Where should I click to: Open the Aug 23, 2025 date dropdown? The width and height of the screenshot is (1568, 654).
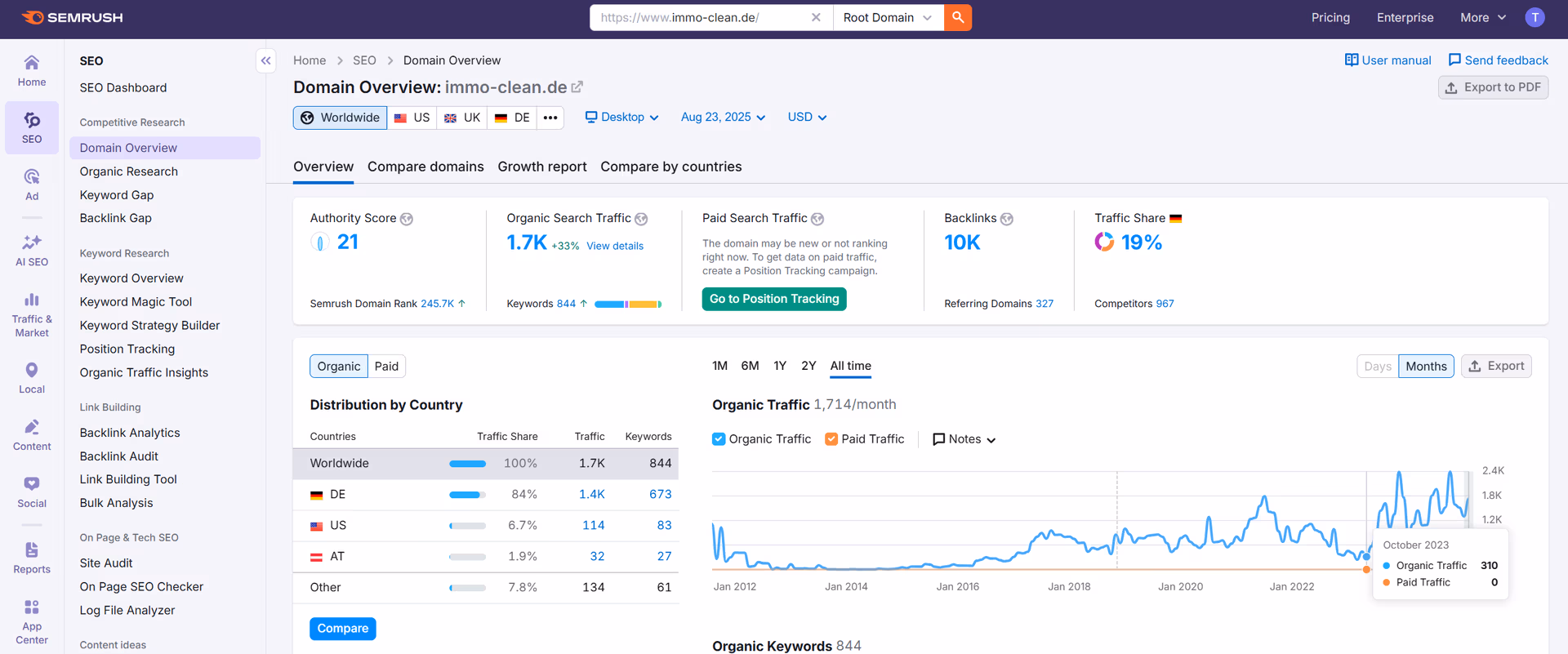(723, 118)
